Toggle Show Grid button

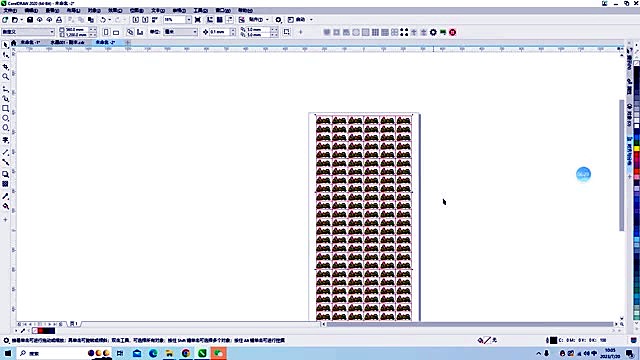coord(220,20)
